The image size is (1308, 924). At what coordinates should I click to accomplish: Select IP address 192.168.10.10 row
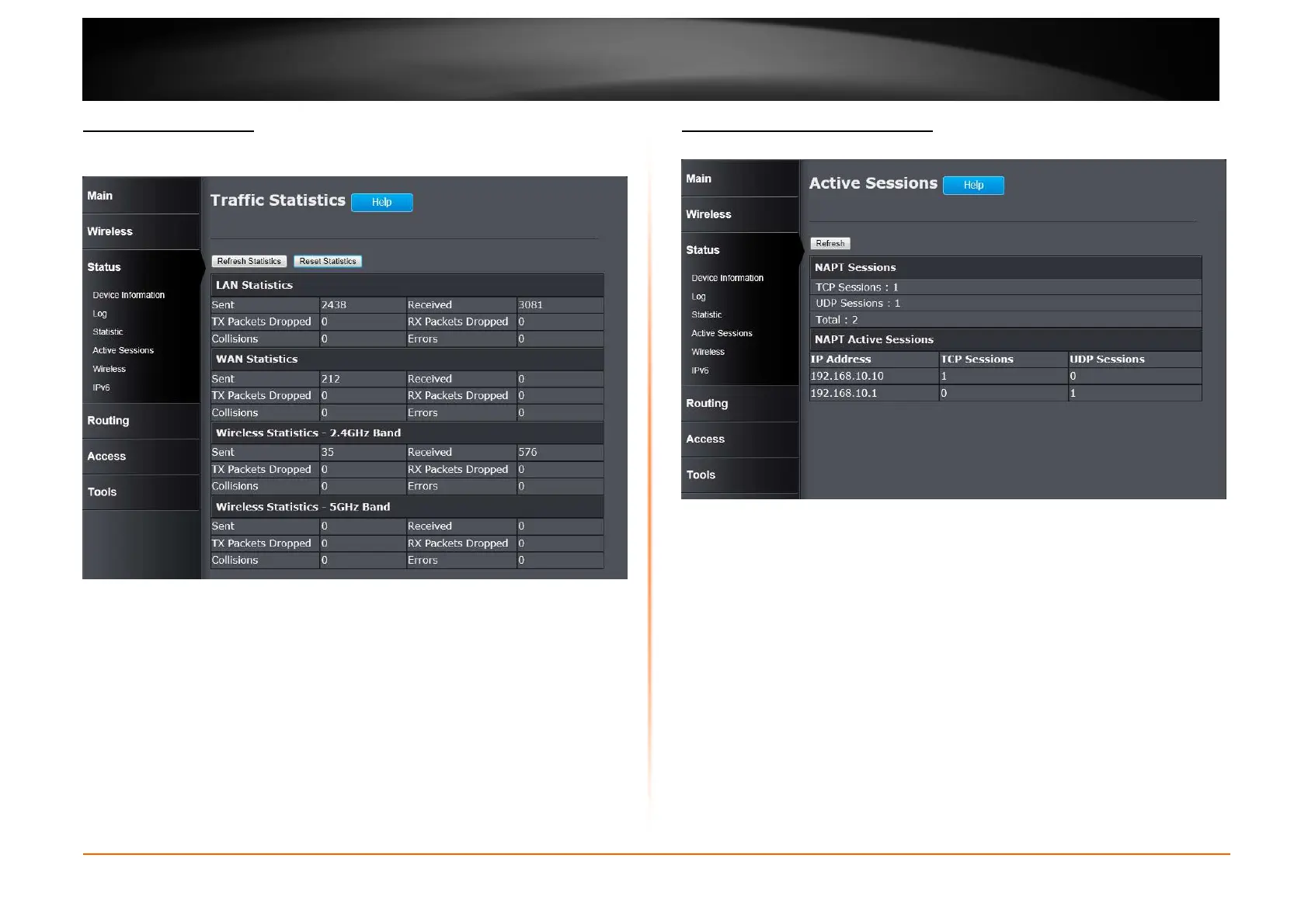coord(1006,376)
